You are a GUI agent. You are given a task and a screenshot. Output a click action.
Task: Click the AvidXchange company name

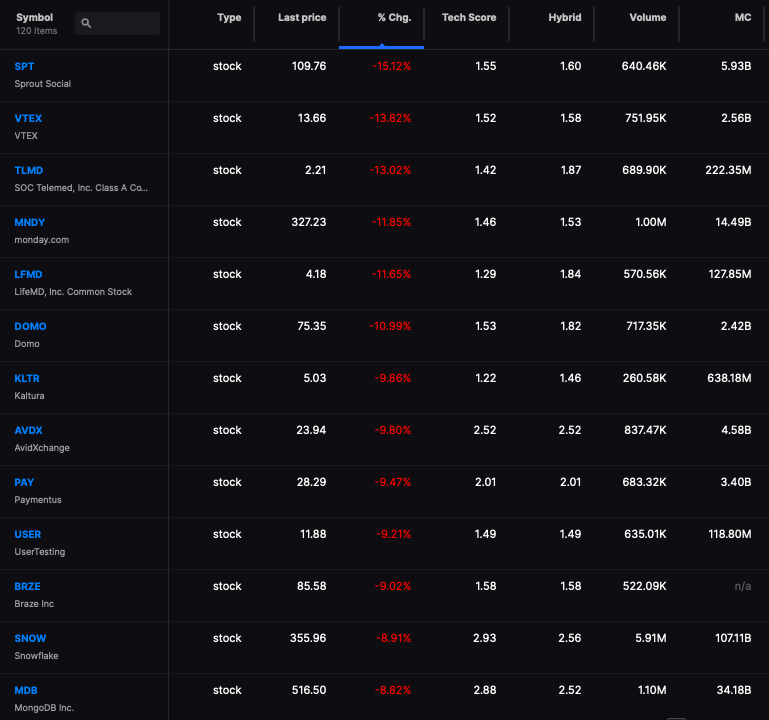(42, 448)
